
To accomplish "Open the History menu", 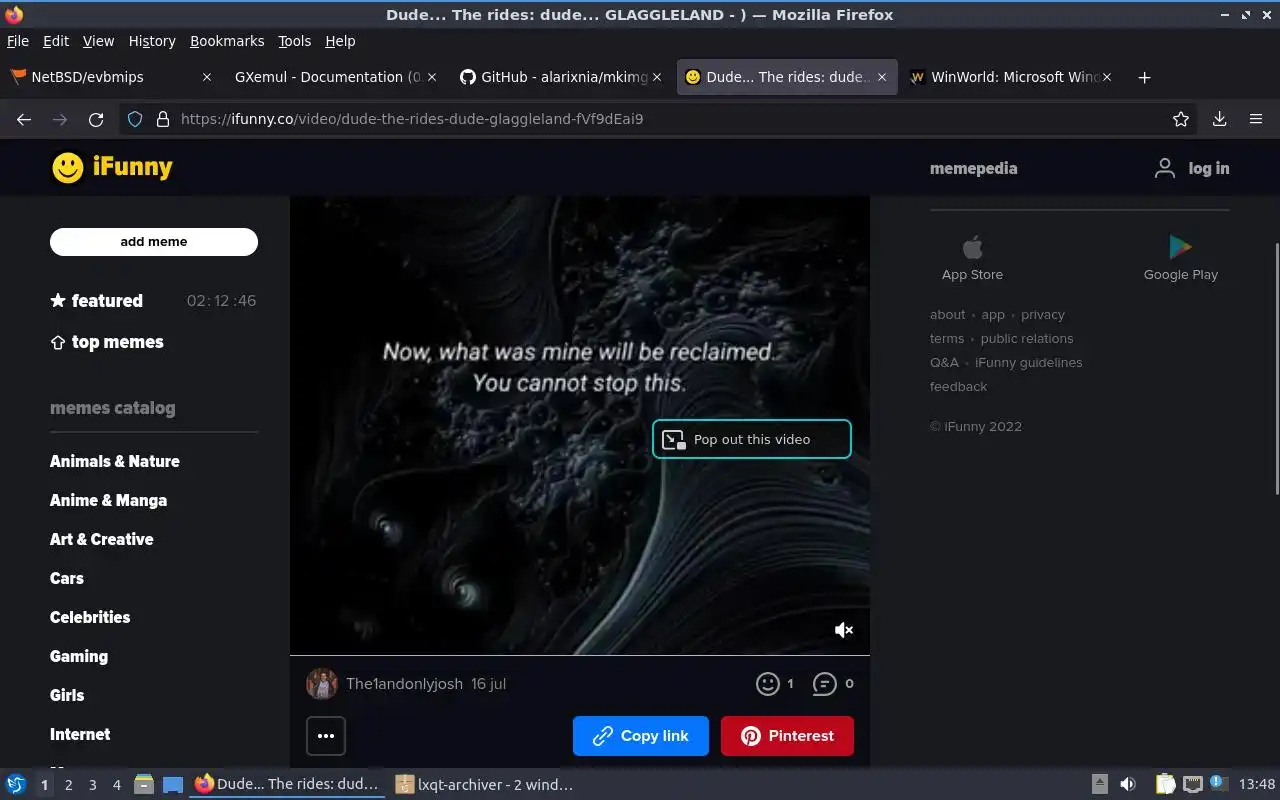I will pos(152,41).
